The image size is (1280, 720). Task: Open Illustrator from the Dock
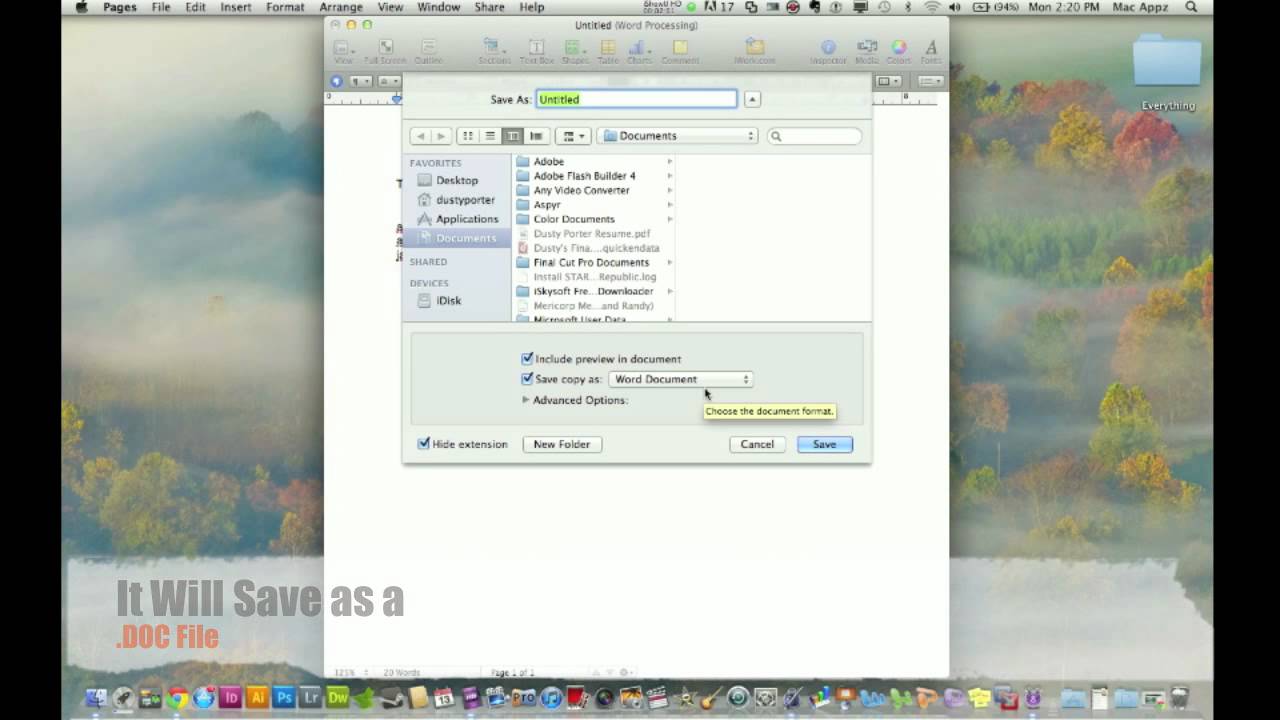pos(257,698)
